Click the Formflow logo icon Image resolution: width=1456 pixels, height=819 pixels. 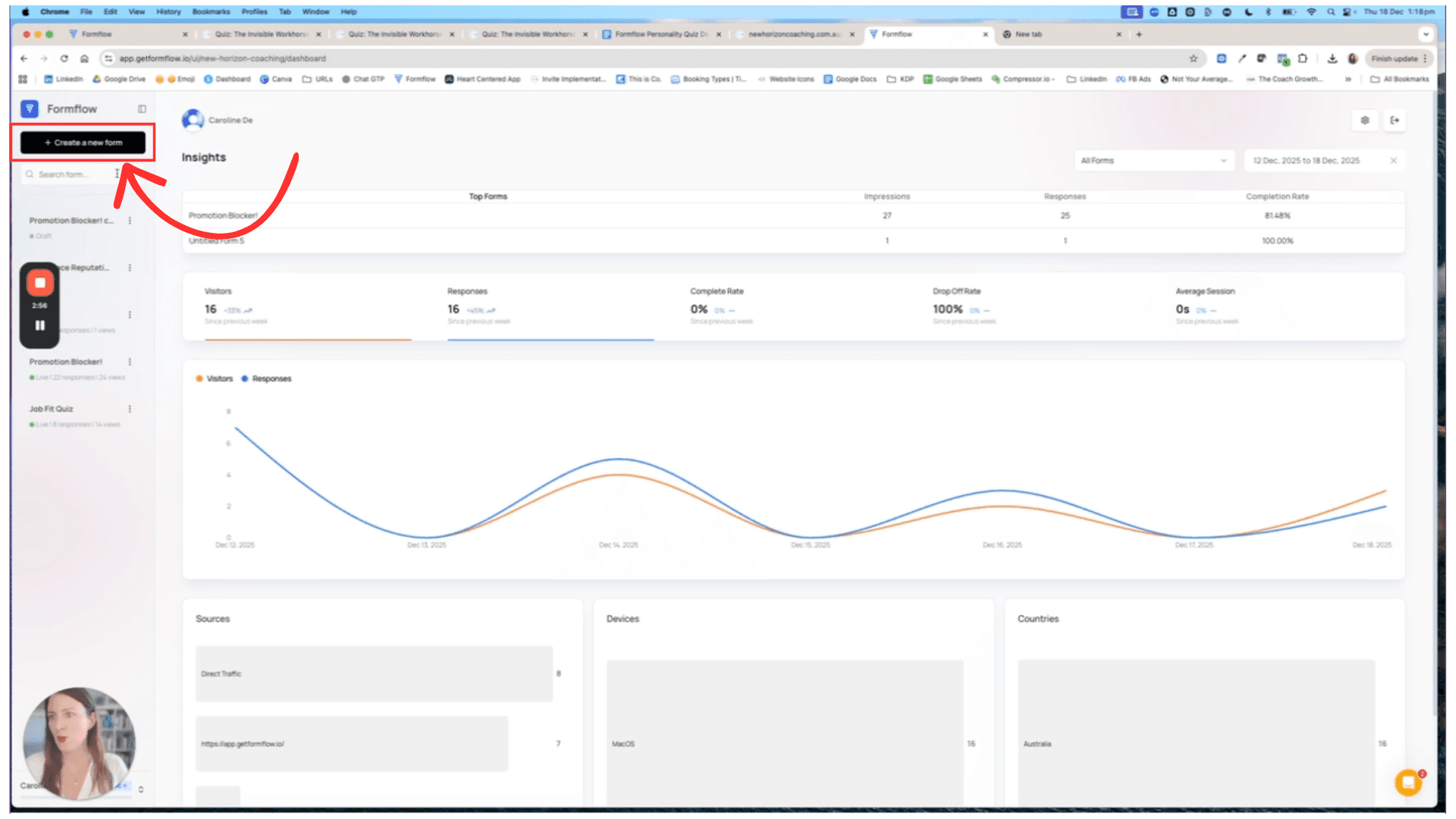click(x=30, y=109)
